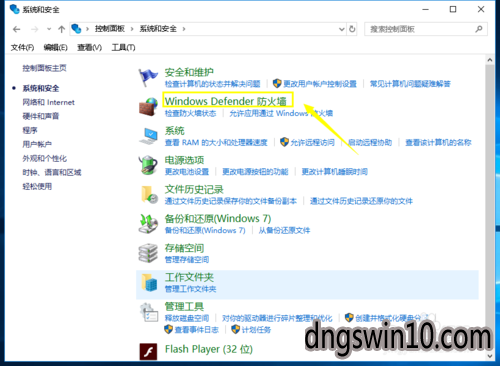Open Windows Defender 防火墙 heading link
Image resolution: width=500 pixels, height=366 pixels.
[226, 101]
